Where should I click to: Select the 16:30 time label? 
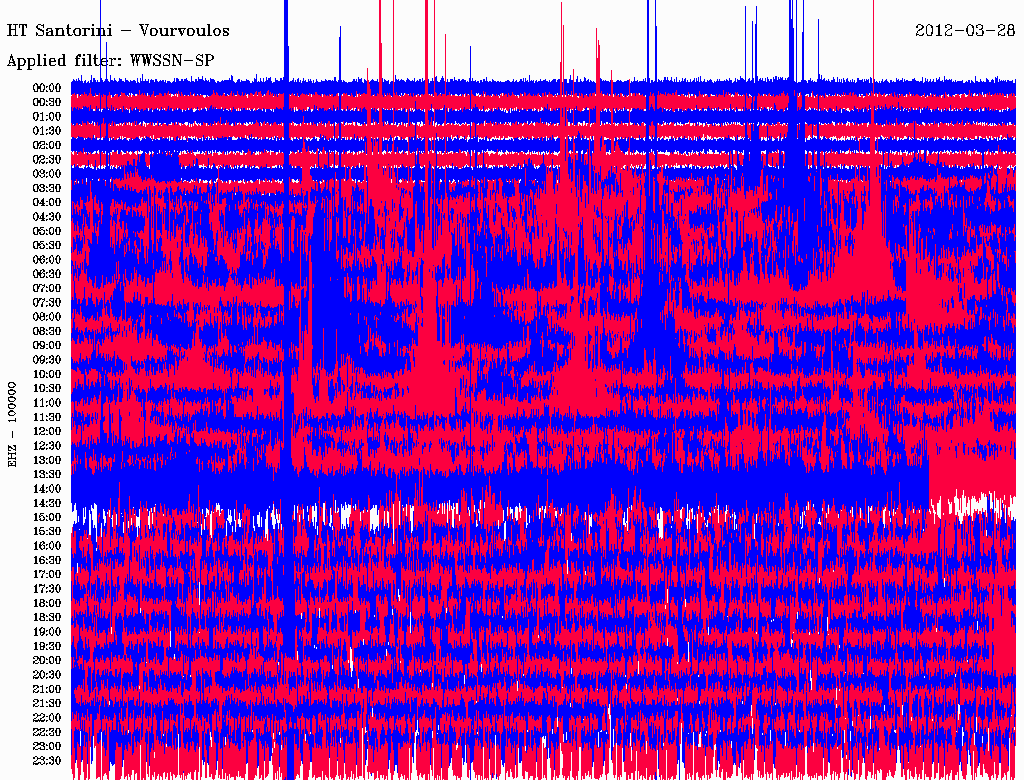pos(47,561)
